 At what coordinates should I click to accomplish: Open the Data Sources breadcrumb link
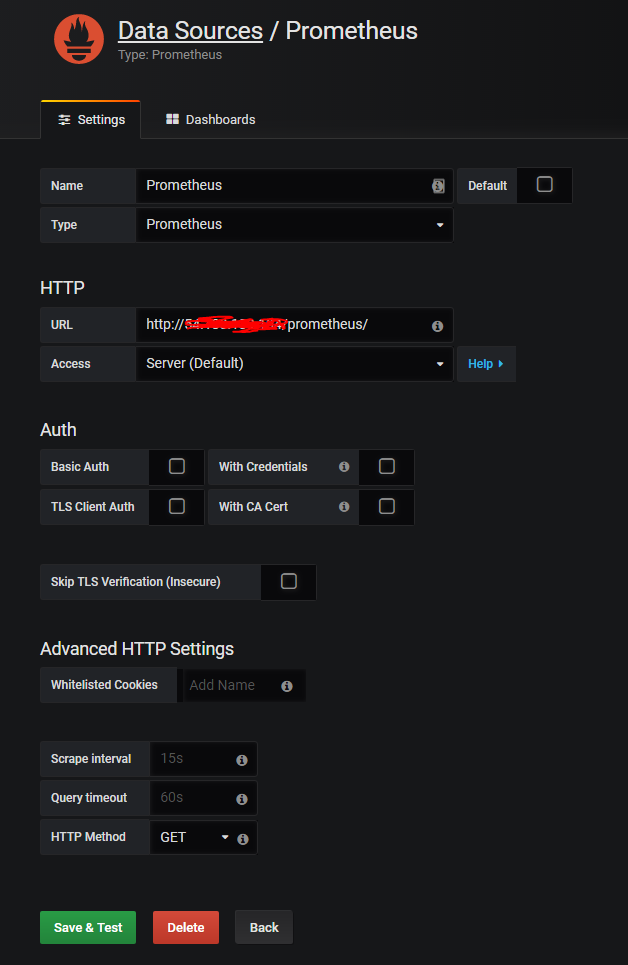pos(190,31)
